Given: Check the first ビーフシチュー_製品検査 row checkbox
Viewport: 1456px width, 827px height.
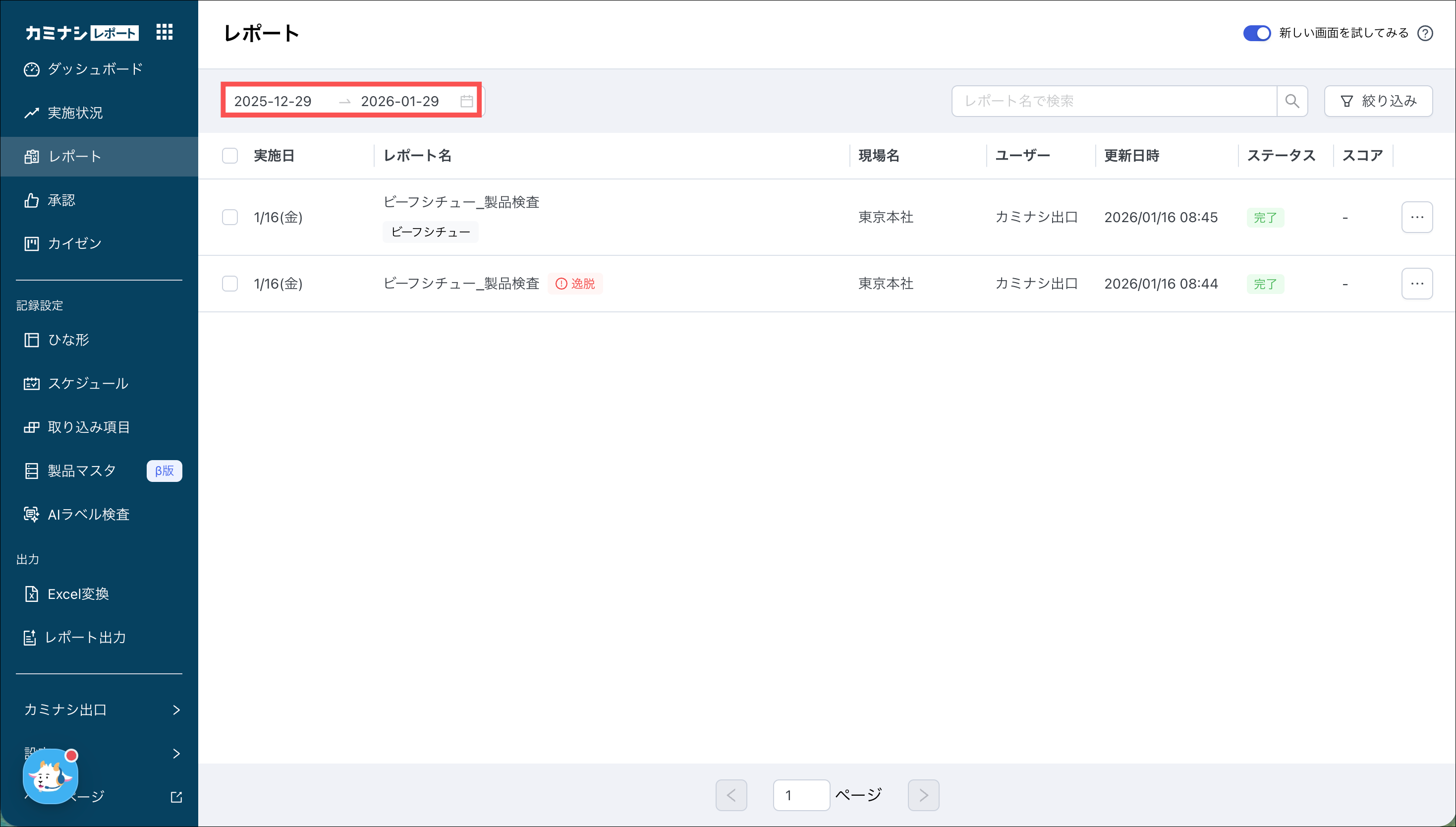Looking at the screenshot, I should tap(230, 217).
